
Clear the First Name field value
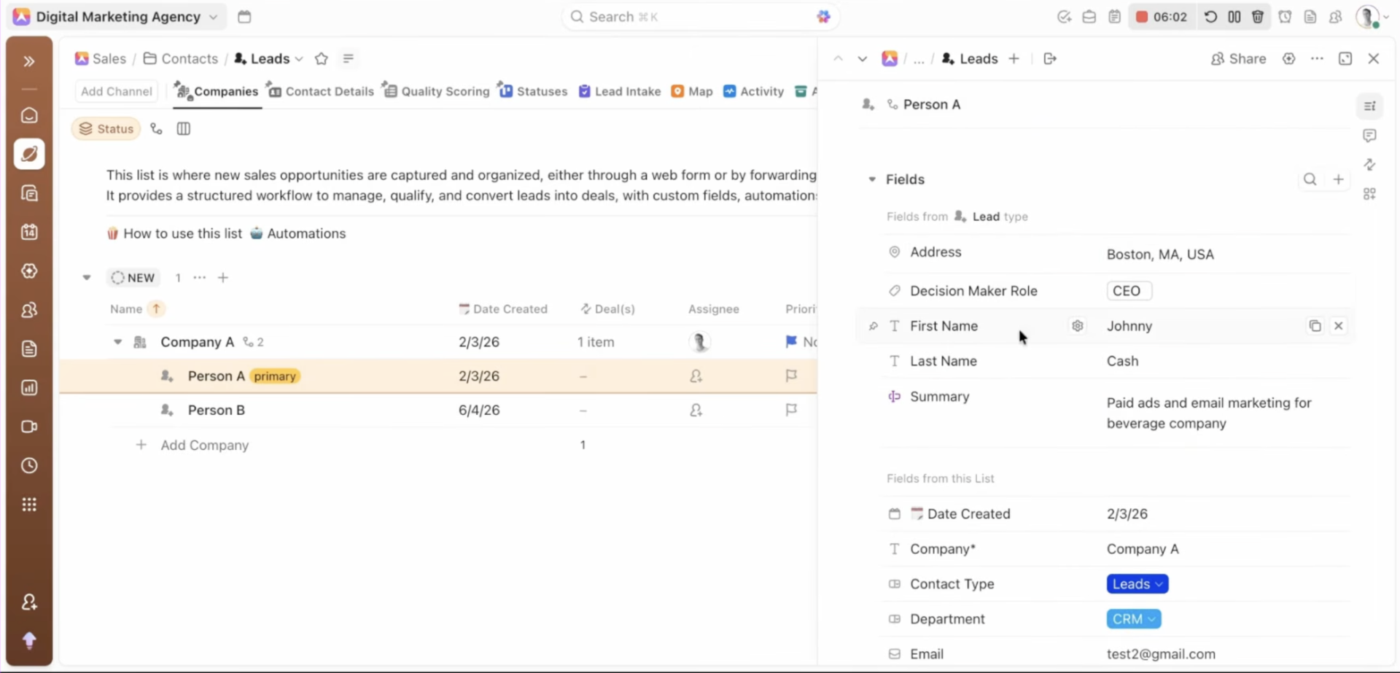[x=1338, y=326]
